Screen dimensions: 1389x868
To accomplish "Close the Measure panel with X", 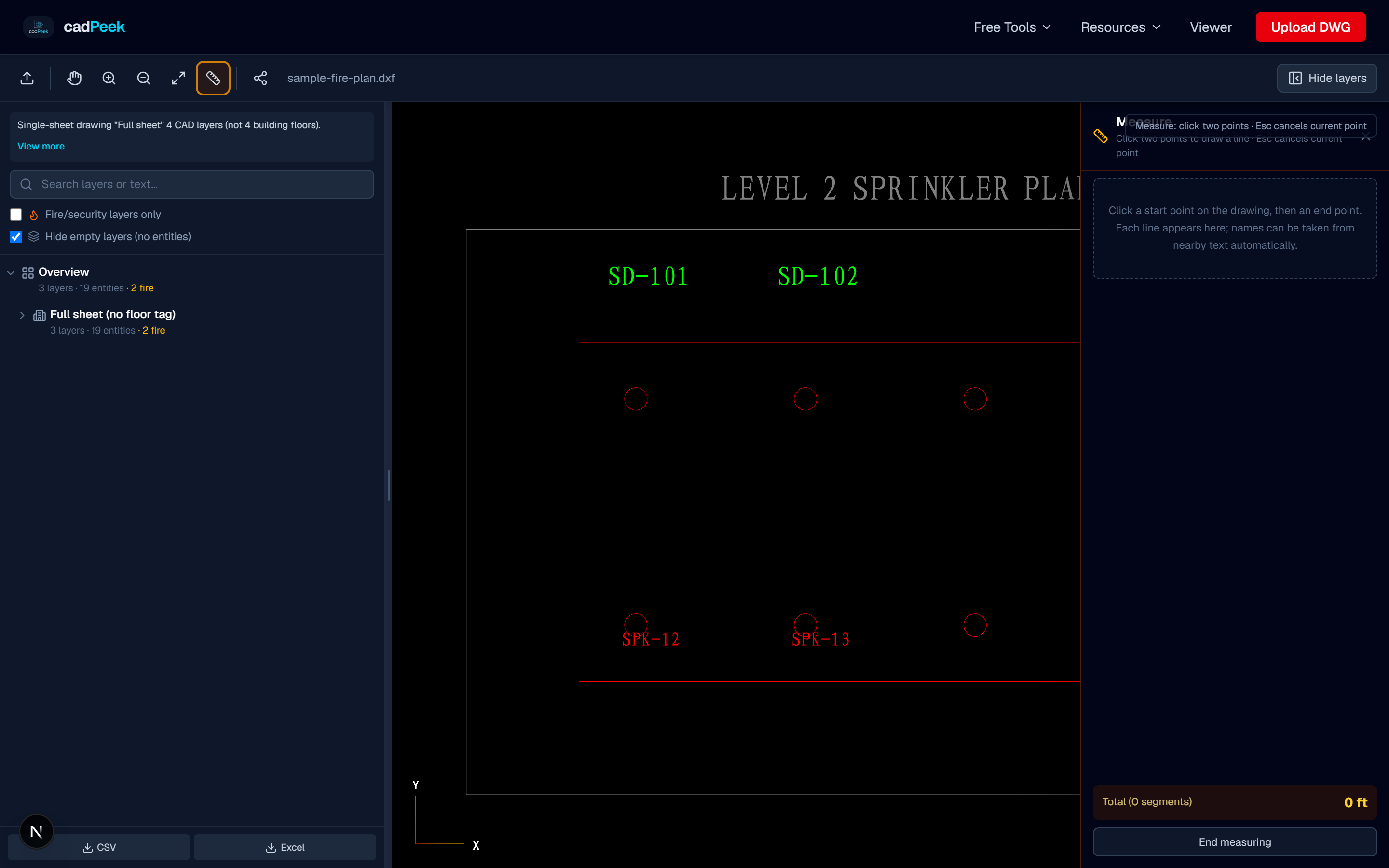I will coord(1365,136).
